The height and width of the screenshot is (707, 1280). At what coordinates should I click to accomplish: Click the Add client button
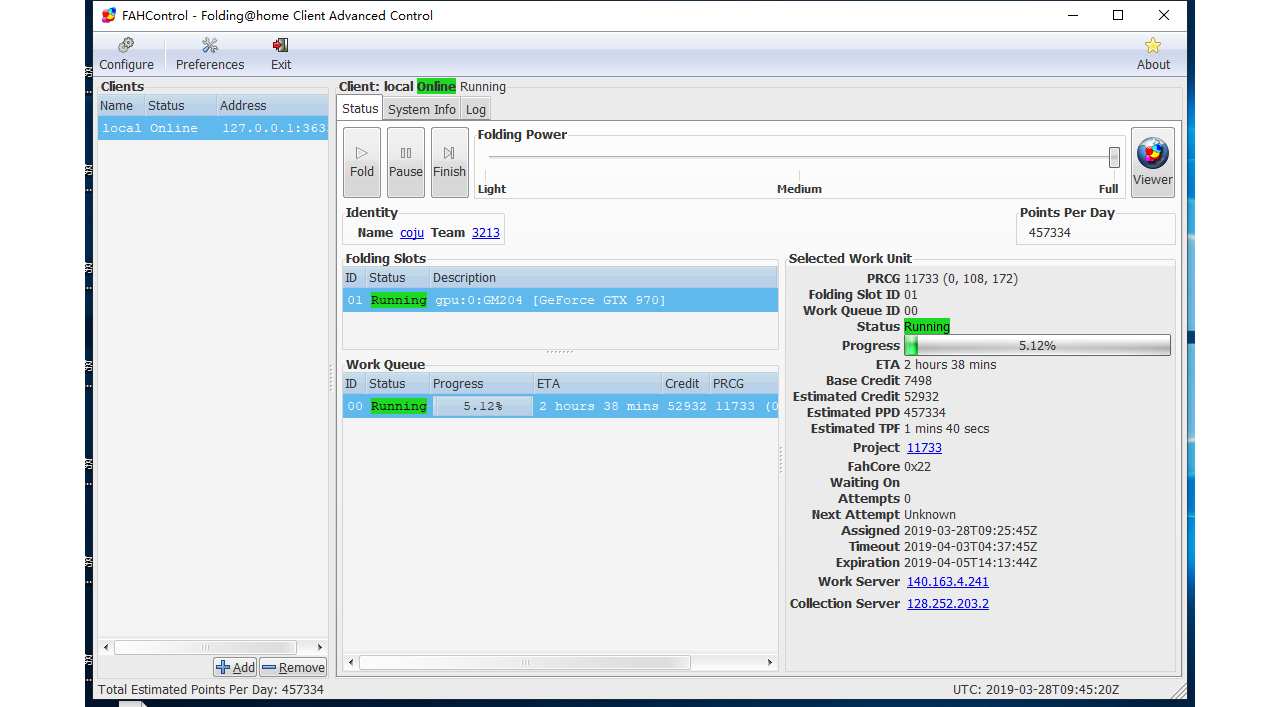235,667
